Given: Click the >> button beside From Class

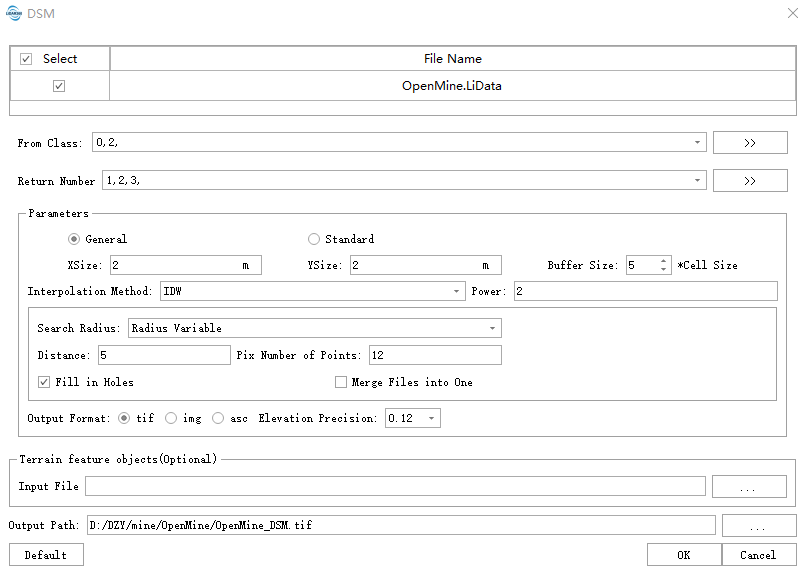Looking at the screenshot, I should coord(750,143).
